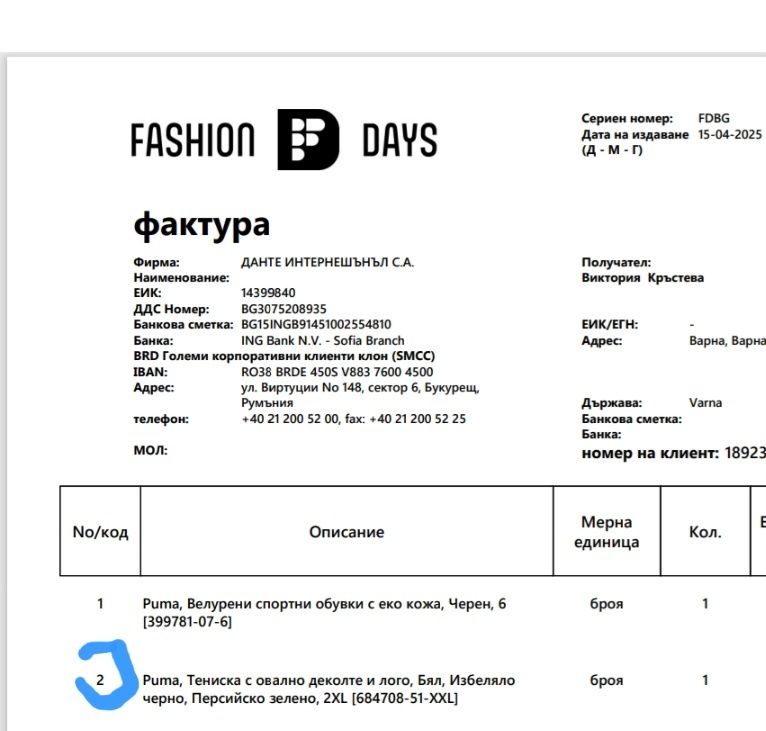Click 'броя' unit in row 1
Viewport: 766px width, 731px height.
tap(607, 604)
